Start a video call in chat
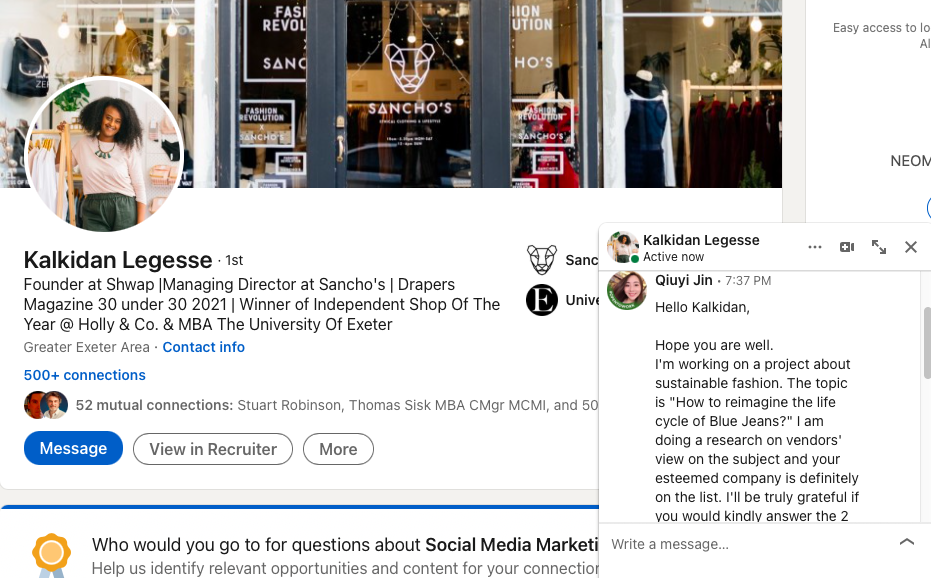The image size is (931, 578). tap(847, 247)
